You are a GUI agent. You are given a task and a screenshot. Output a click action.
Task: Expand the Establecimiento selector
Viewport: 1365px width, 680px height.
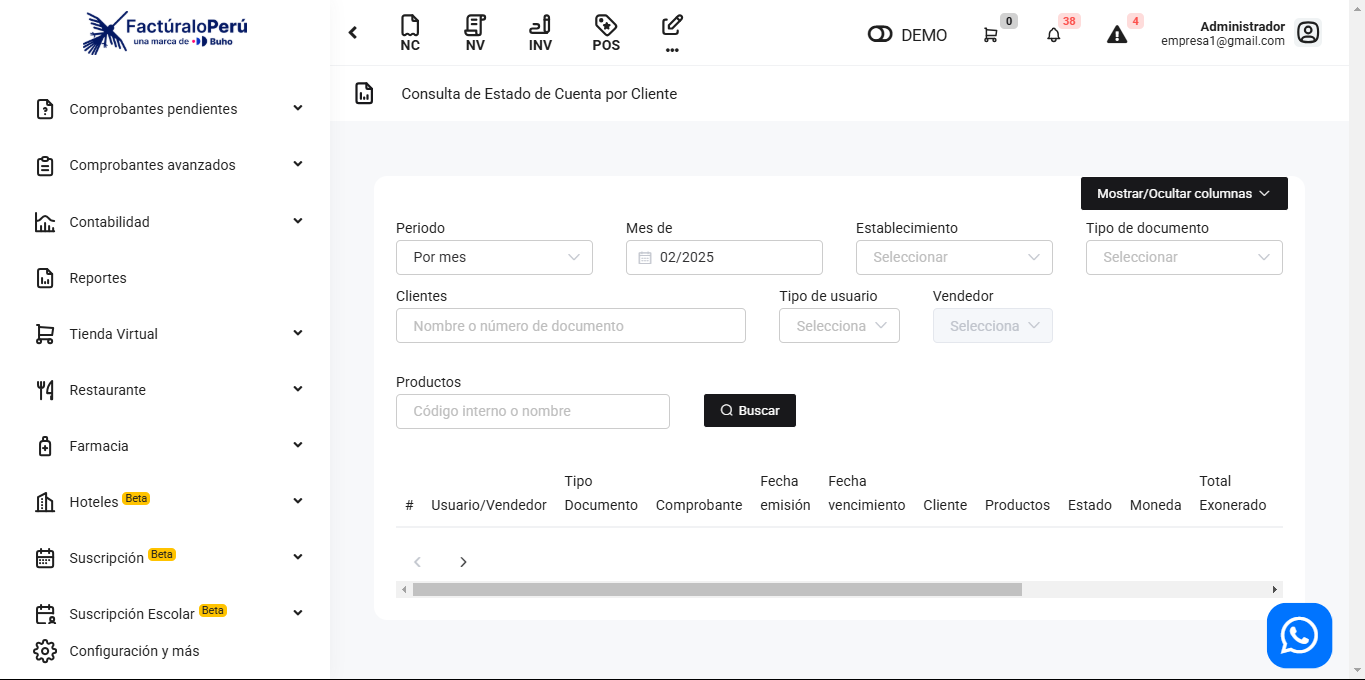[x=954, y=257]
